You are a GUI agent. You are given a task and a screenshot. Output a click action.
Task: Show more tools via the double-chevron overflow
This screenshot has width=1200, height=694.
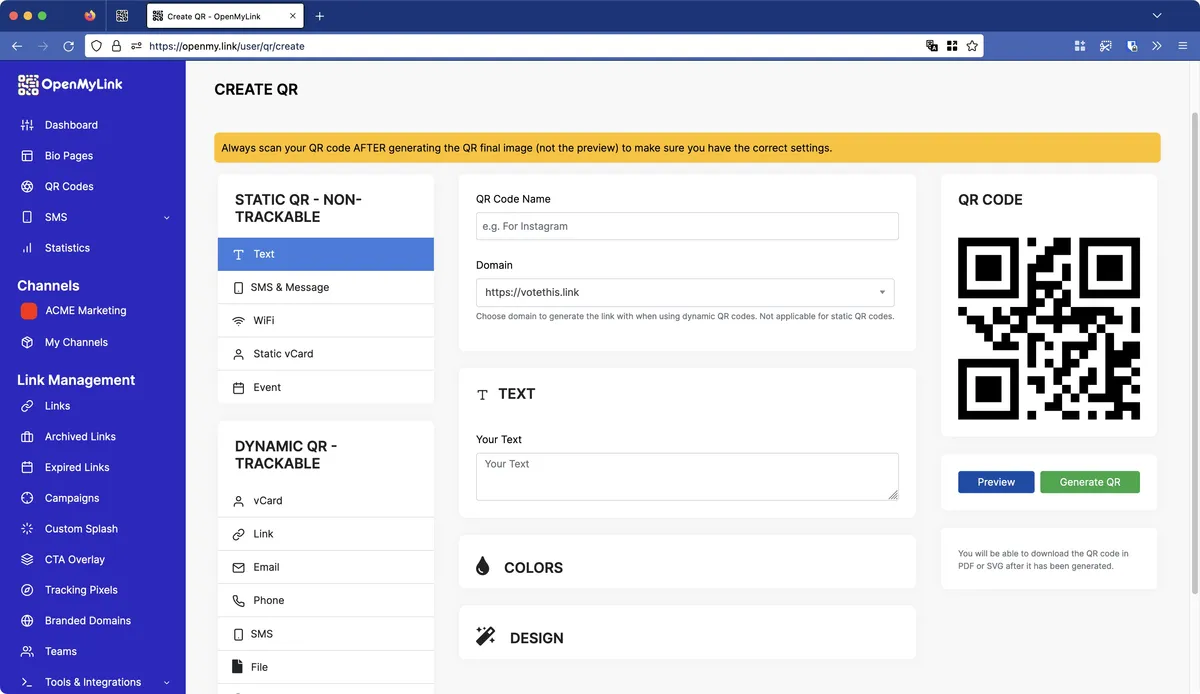coord(1157,46)
